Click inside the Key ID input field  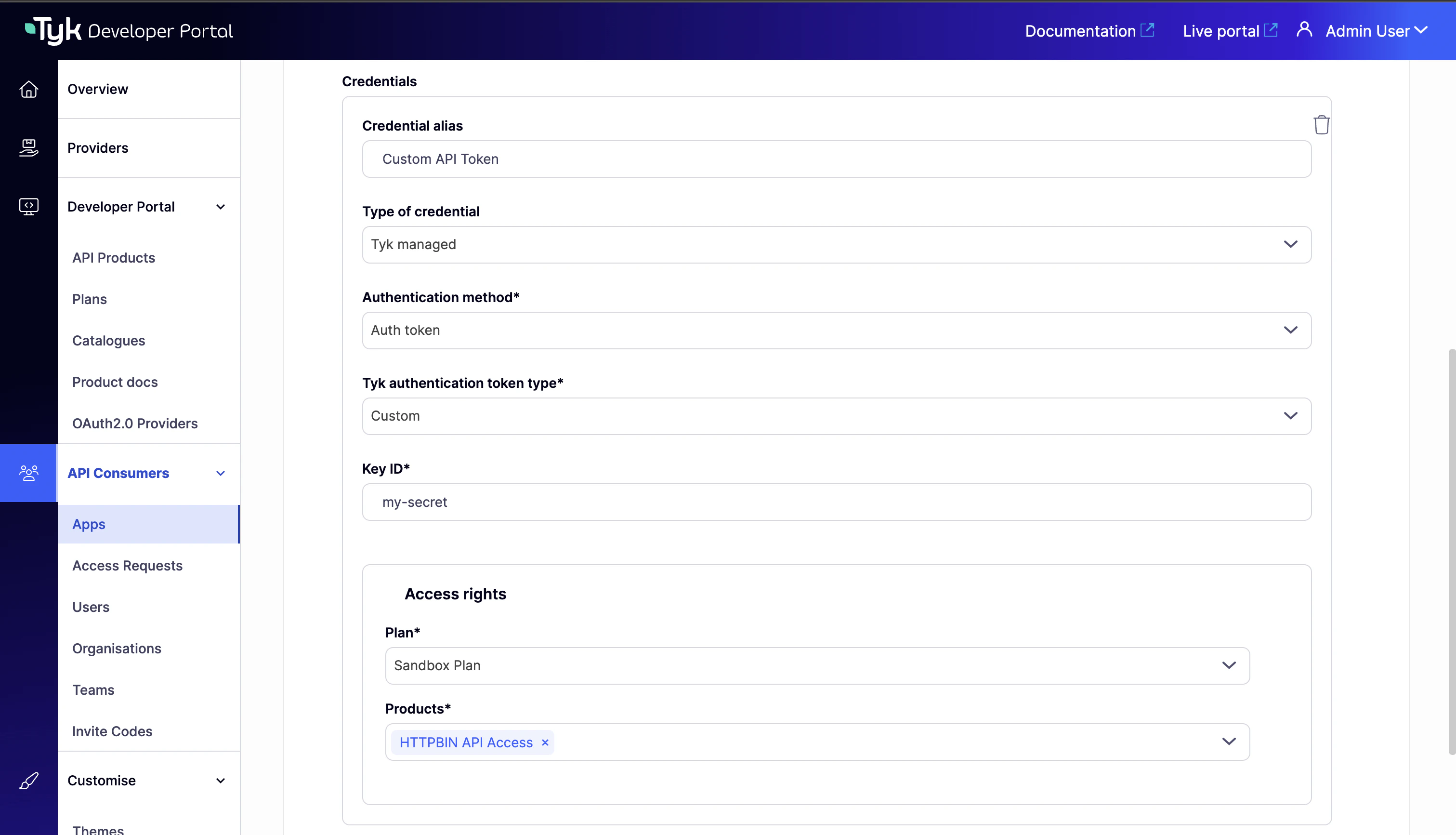802,502
